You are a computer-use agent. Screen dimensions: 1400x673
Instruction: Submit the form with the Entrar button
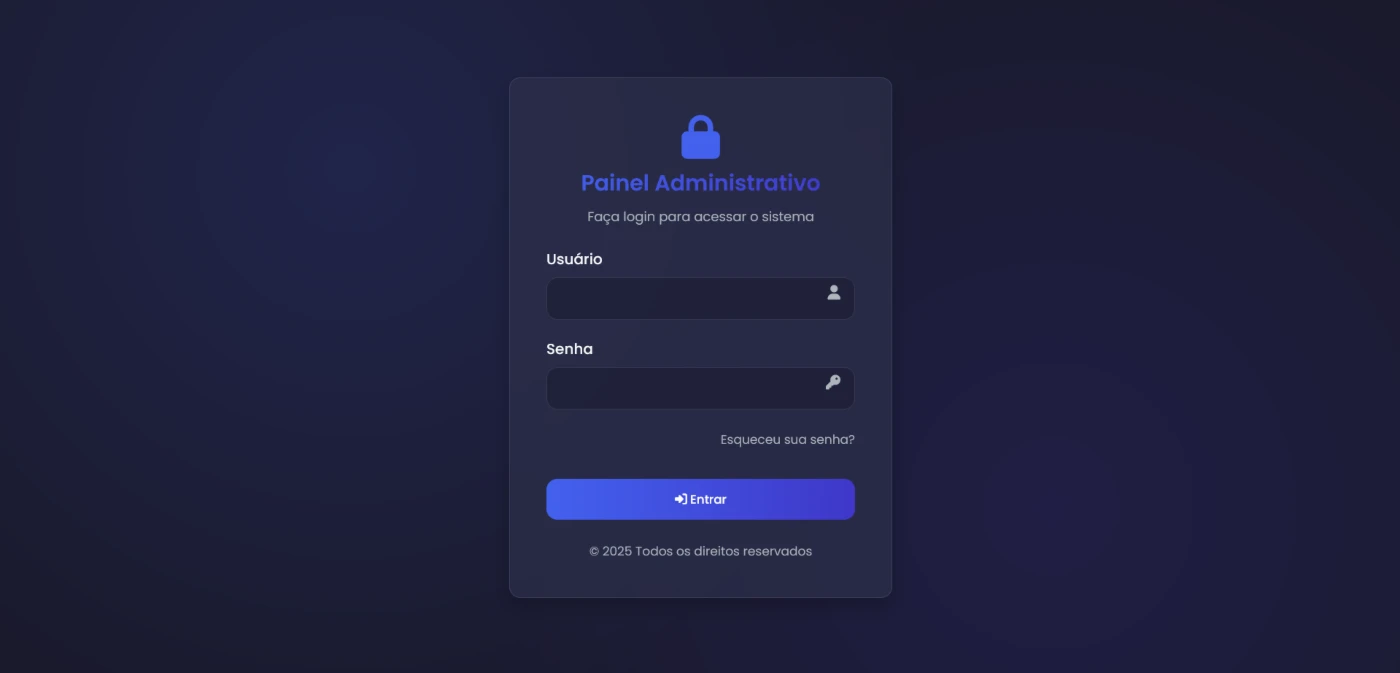(x=700, y=499)
